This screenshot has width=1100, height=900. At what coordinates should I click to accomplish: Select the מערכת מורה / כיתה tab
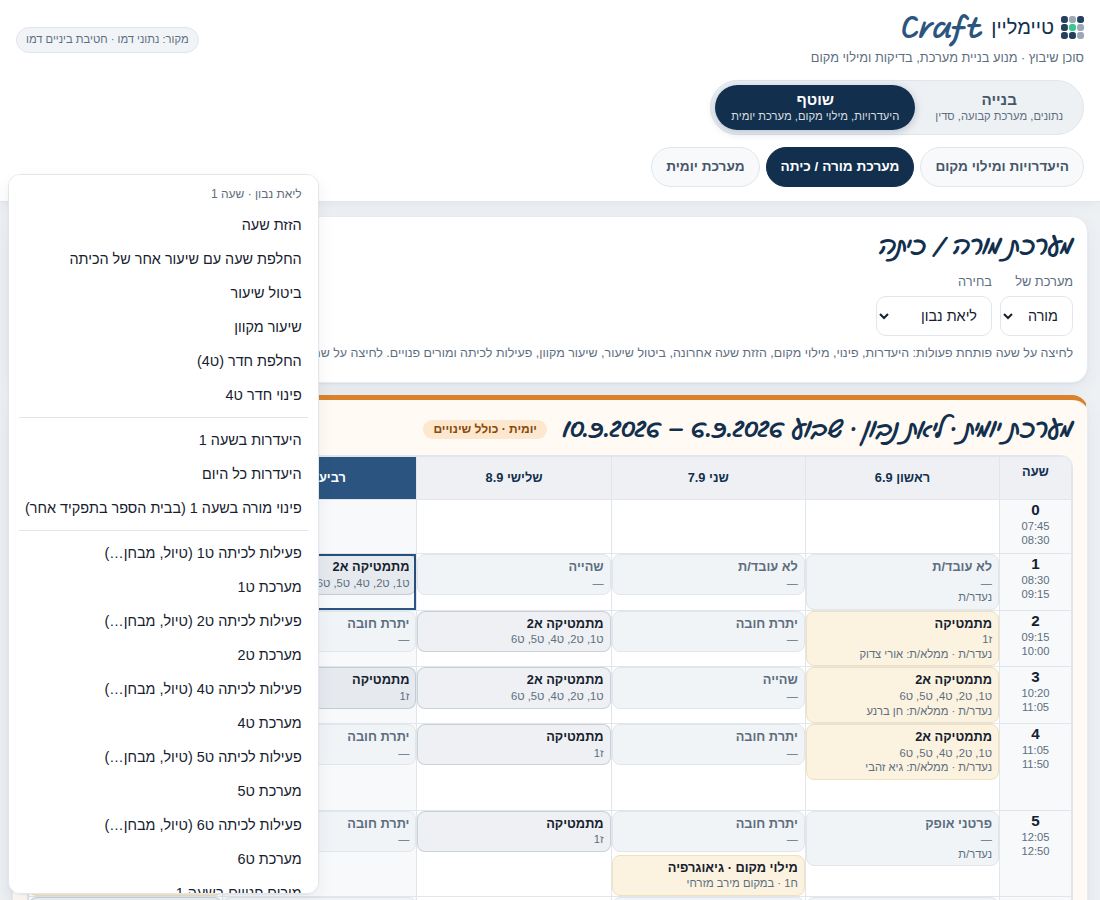tap(840, 167)
